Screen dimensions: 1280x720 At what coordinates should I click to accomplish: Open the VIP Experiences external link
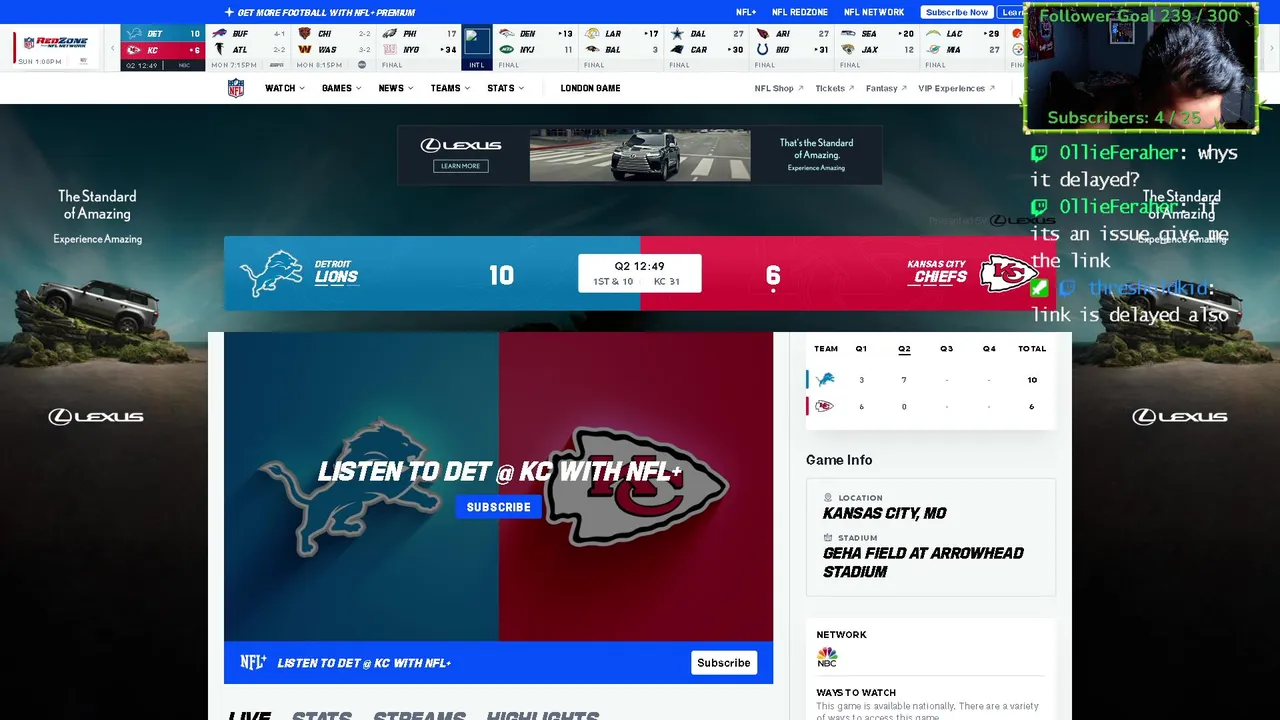click(956, 88)
